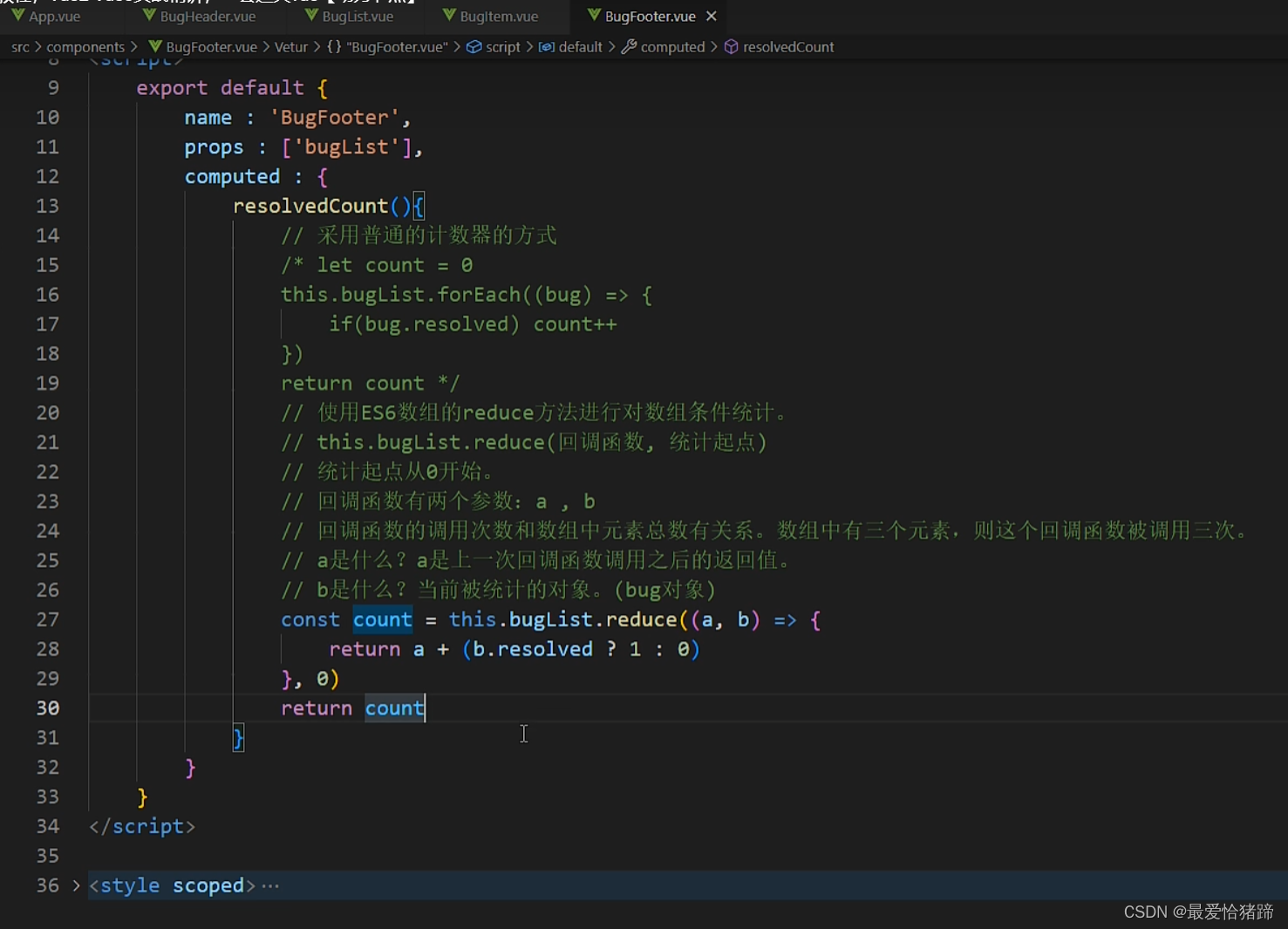Click 'let count = 0' on line 15

394,265
